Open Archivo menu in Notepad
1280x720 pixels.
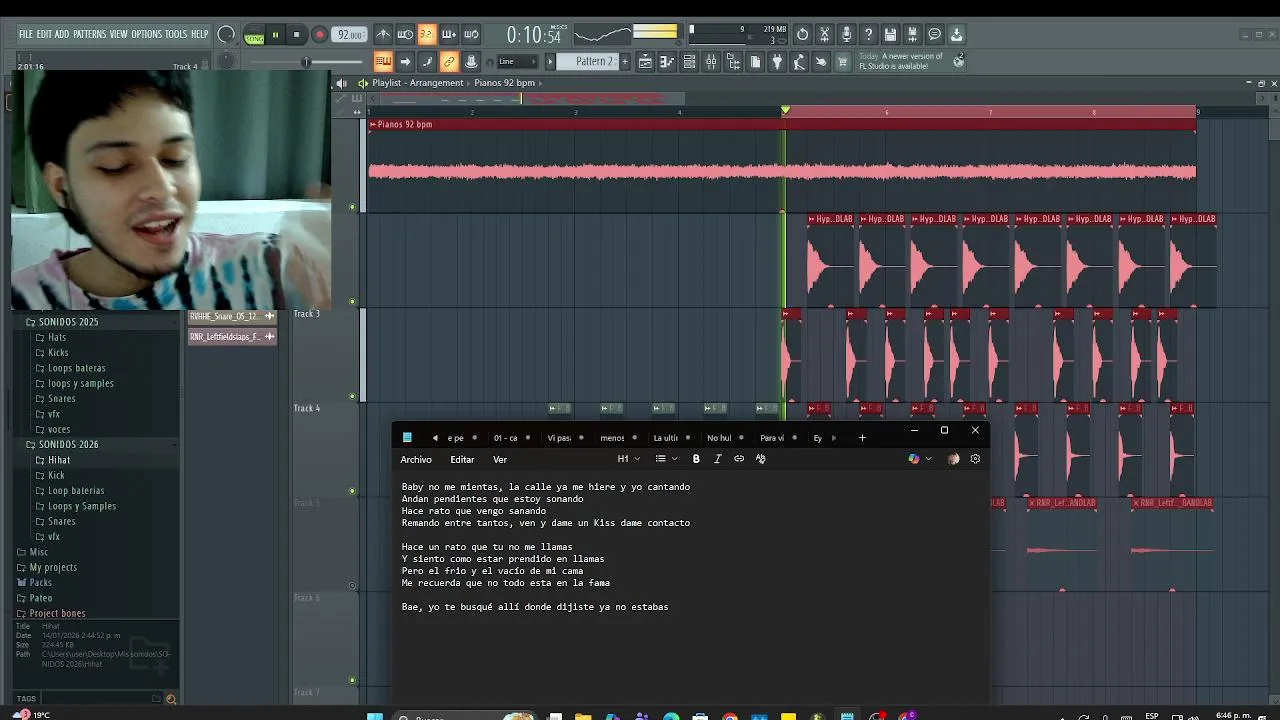416,459
